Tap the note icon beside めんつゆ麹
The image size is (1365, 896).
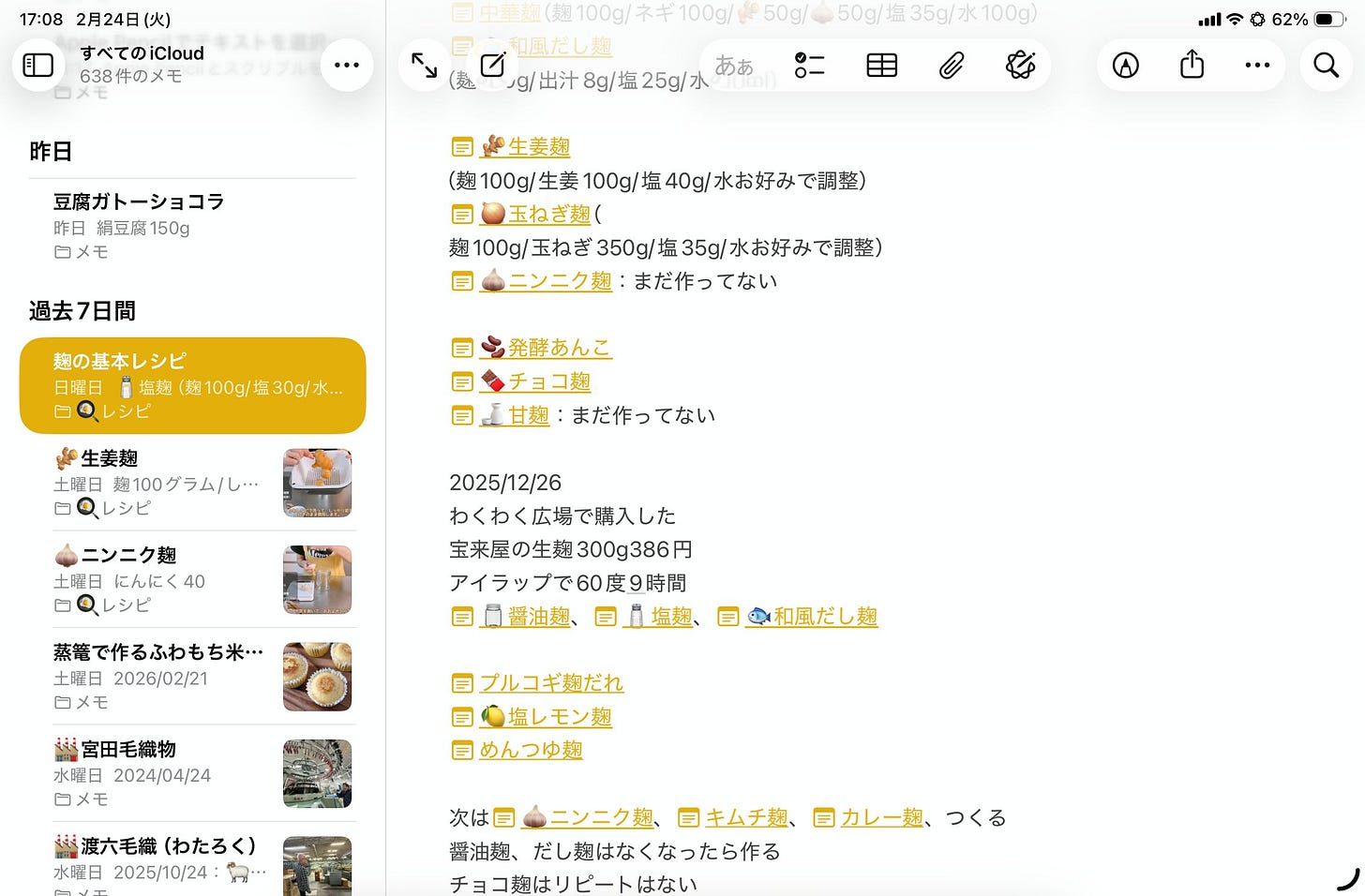(462, 751)
